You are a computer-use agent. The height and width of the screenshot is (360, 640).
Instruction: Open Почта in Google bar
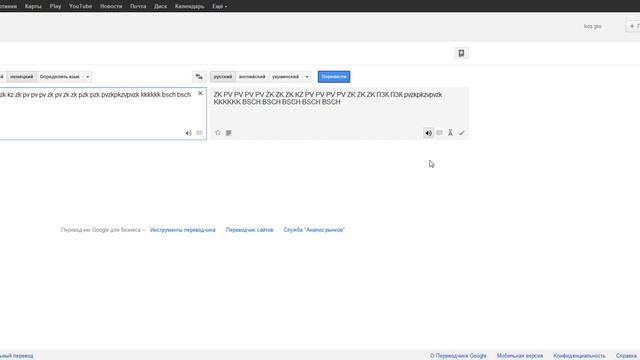pos(138,6)
